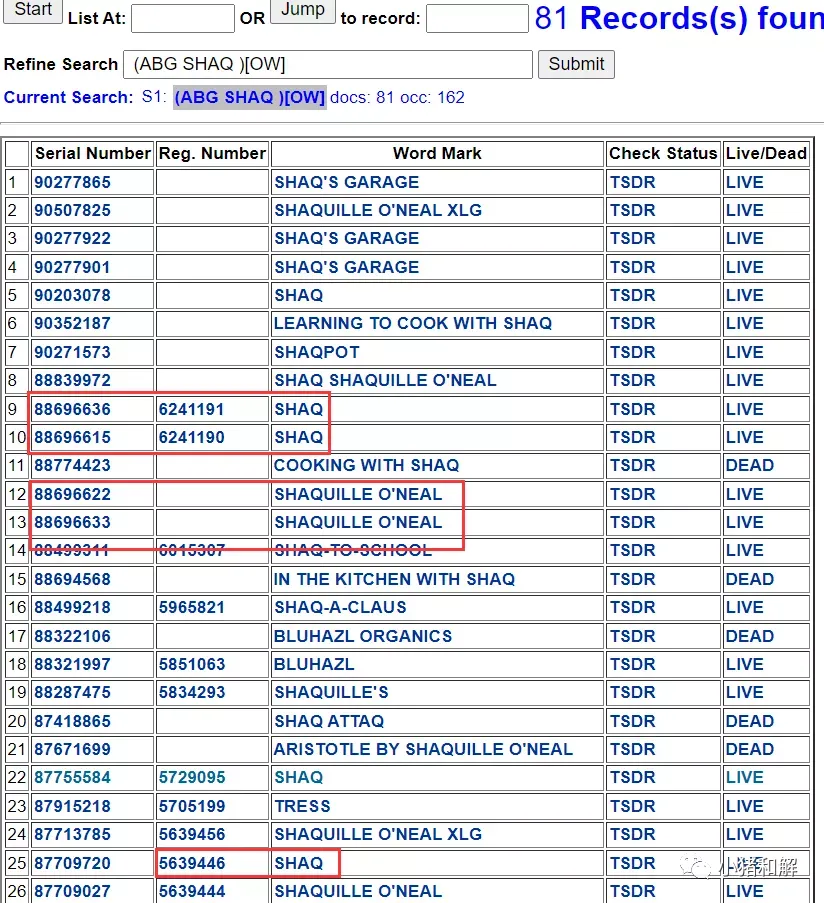Open the SHAQ ATTAQ word mark
This screenshot has height=903, width=824.
329,721
